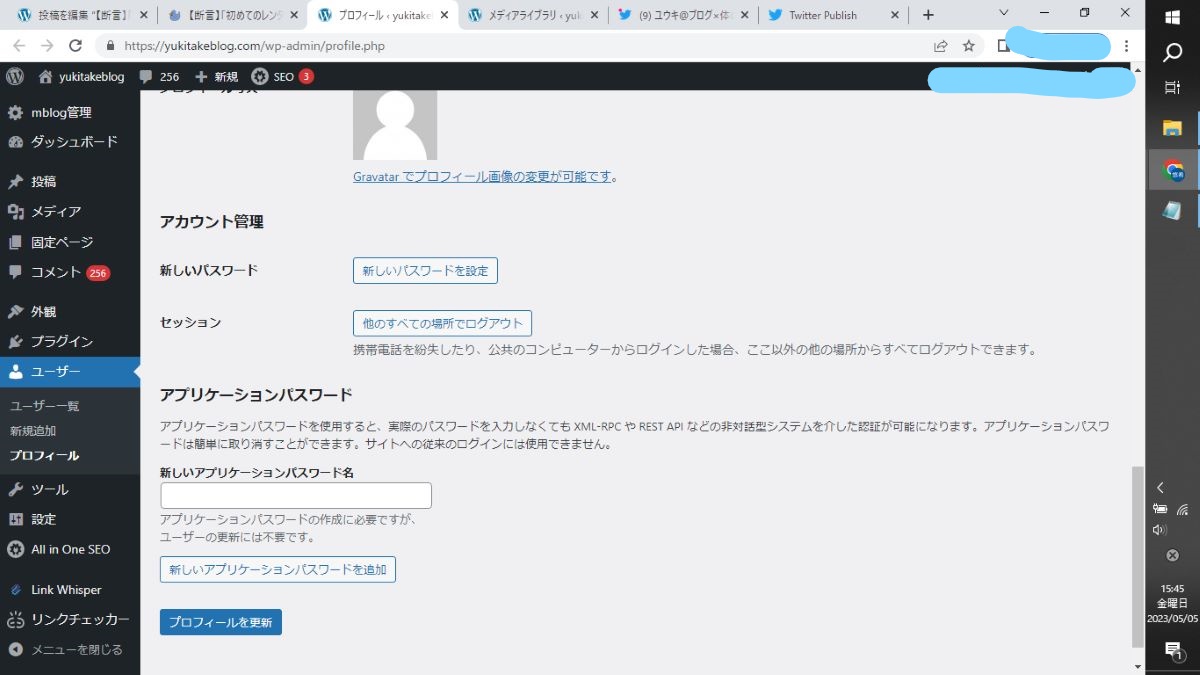Open the WordPress logo menu in admin bar
This screenshot has height=675, width=1200.
(x=15, y=77)
